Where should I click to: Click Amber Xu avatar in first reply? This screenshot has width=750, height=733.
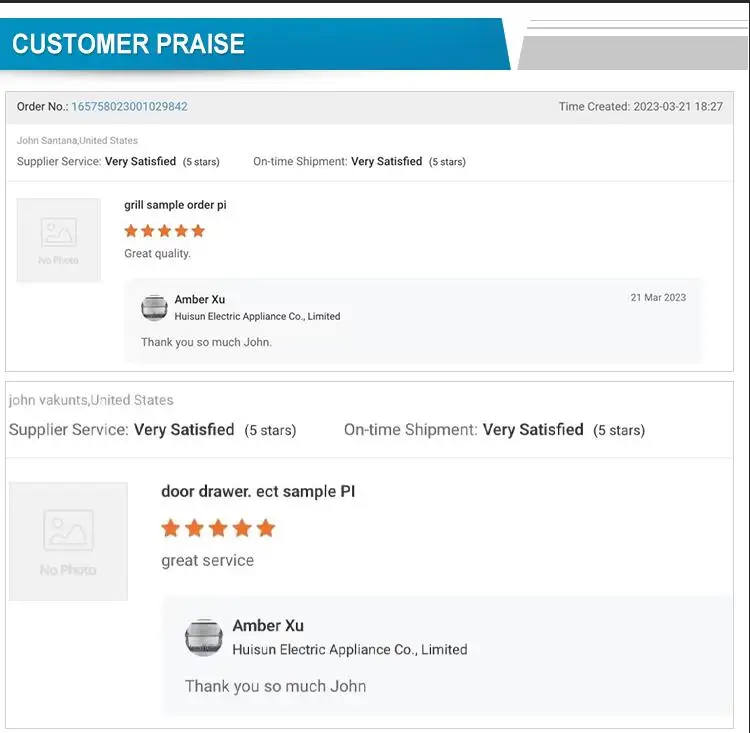154,308
